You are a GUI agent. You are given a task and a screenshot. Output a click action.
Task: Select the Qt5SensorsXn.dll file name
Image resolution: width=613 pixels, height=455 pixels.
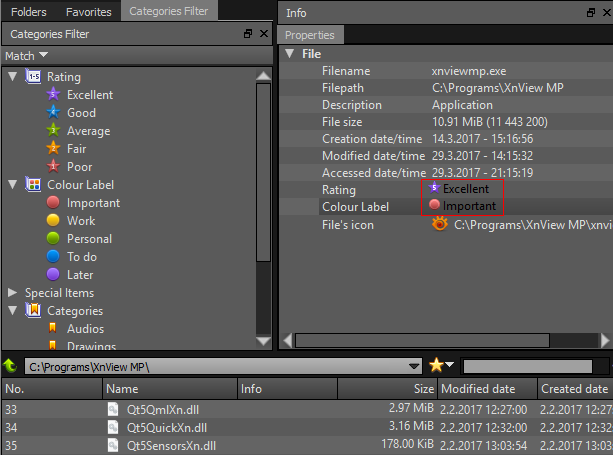point(171,446)
